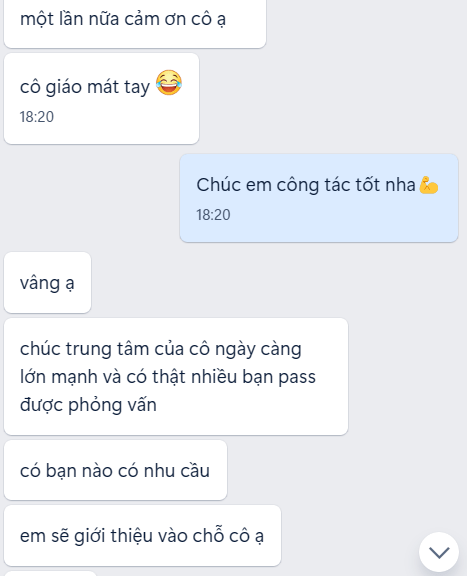Click the blue 'Chúc em công tác tốt nha' bubble
Image resolution: width=467 pixels, height=576 pixels.
coord(319,198)
